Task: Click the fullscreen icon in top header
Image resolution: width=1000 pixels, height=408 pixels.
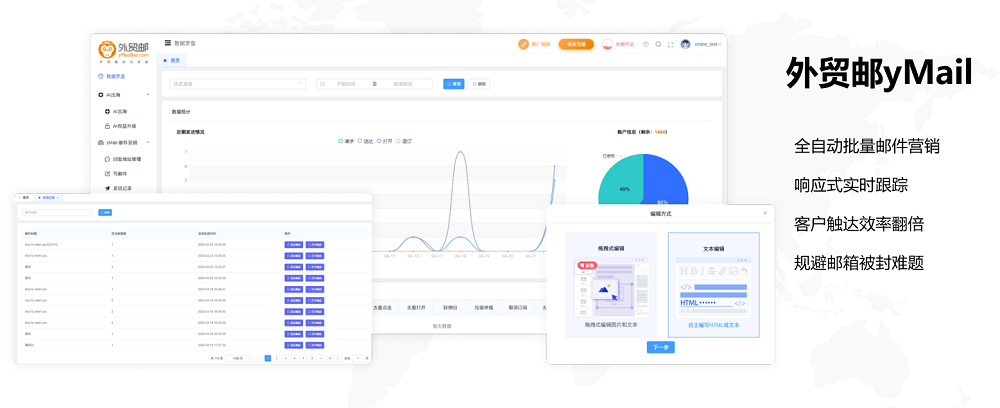Action: coord(670,44)
